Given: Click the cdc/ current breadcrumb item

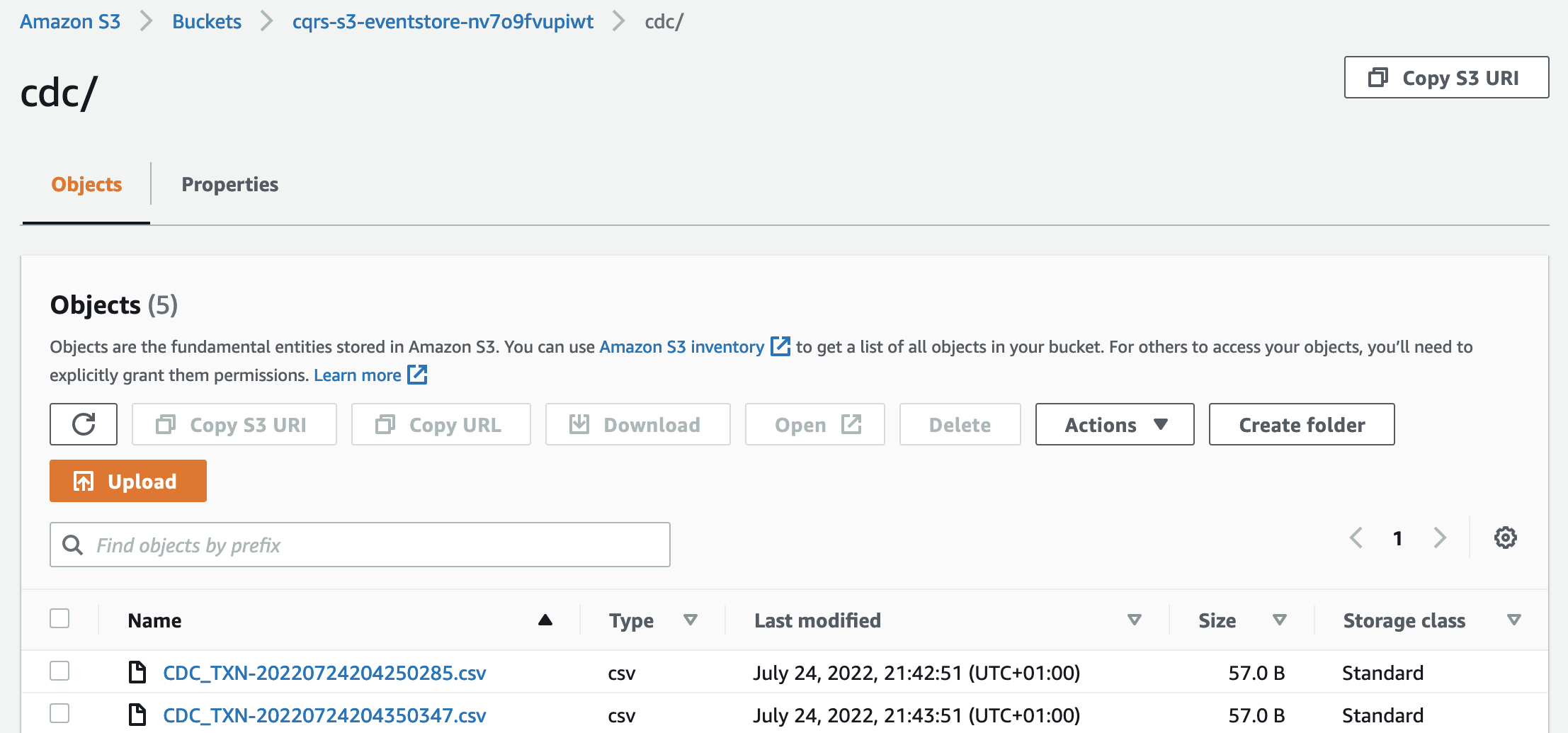Looking at the screenshot, I should coord(664,22).
